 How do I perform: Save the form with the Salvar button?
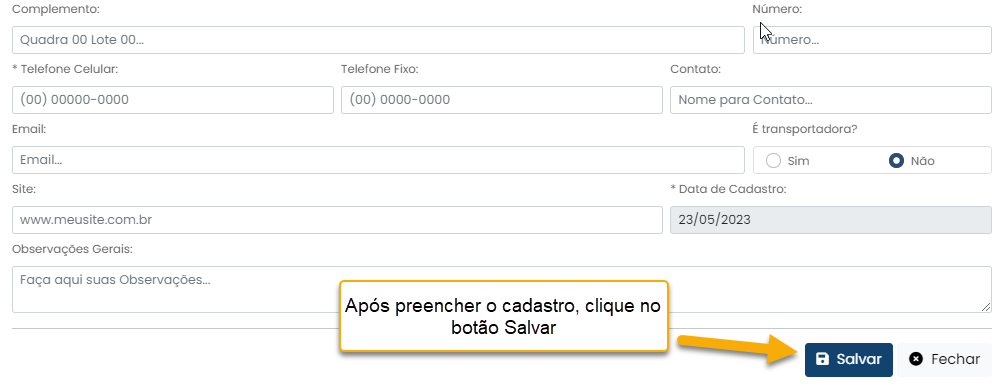[849, 359]
